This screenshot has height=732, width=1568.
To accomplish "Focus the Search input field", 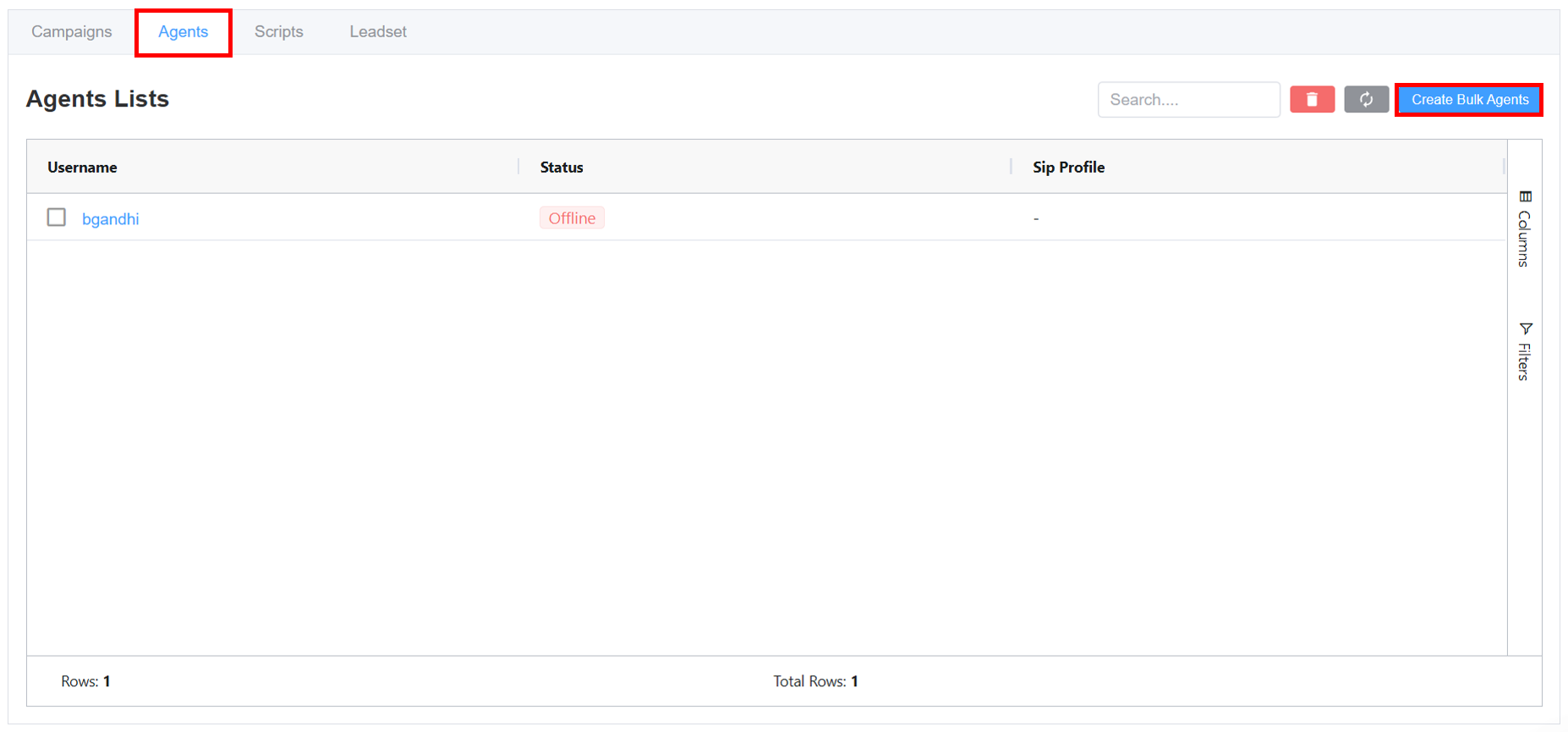I will pos(1188,100).
